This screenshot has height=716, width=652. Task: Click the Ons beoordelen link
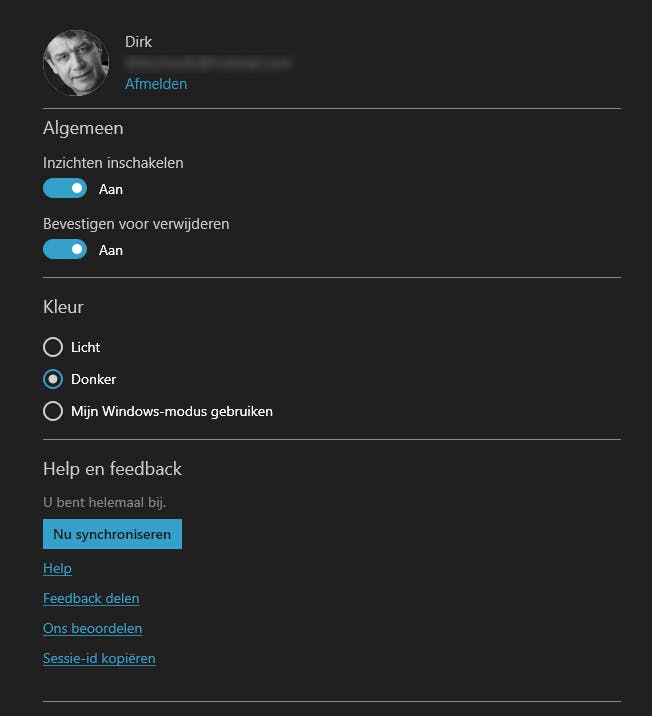coord(92,628)
